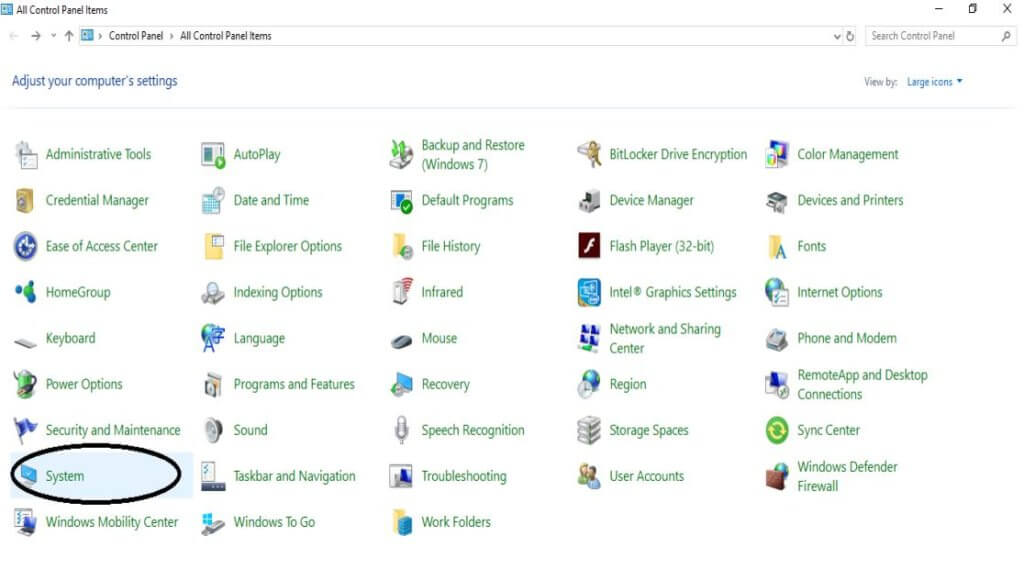Expand the address bar history dropdown
This screenshot has width=1024, height=570.
coord(837,37)
